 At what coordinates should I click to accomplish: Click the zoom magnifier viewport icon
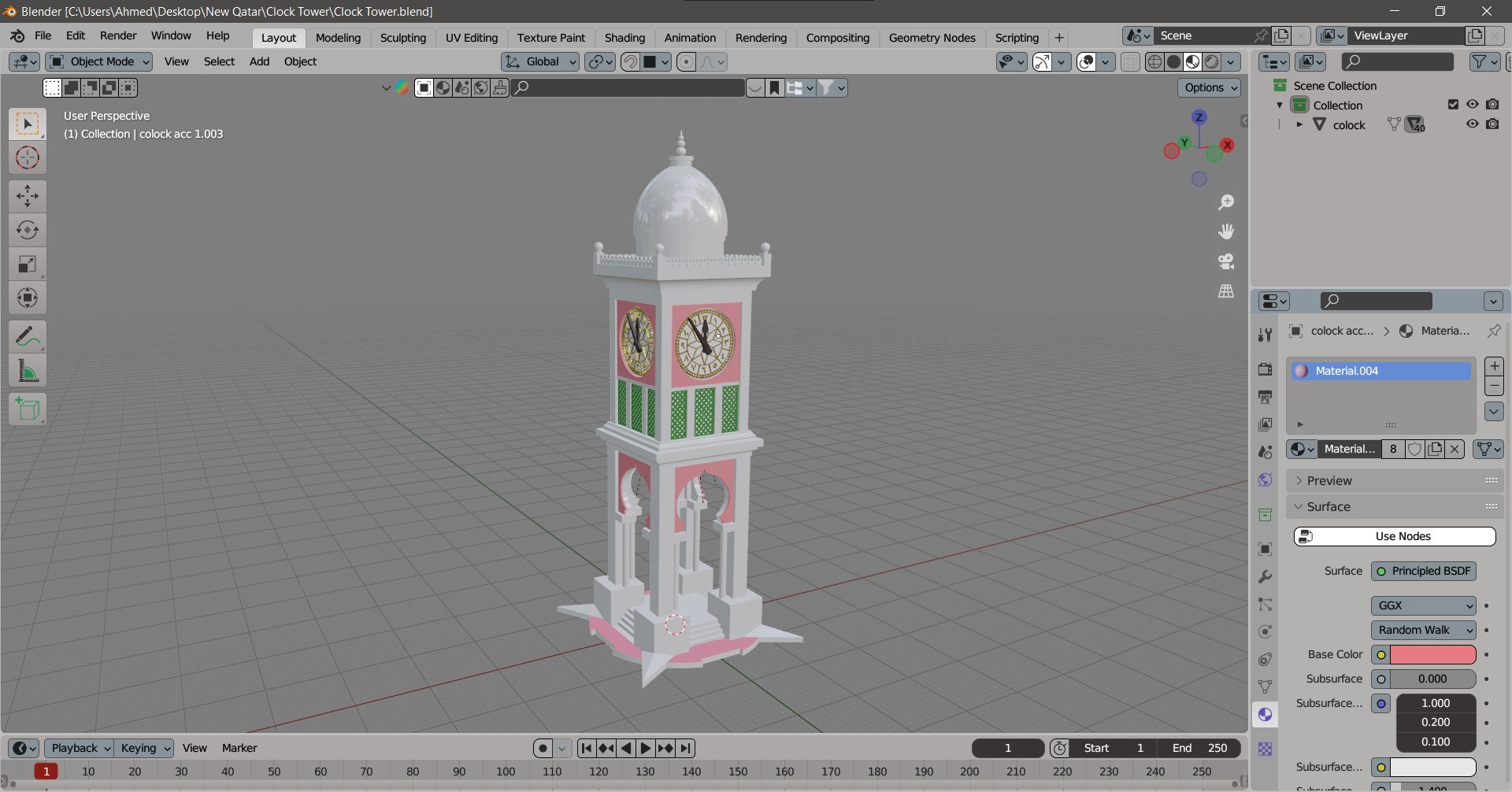tap(1226, 202)
